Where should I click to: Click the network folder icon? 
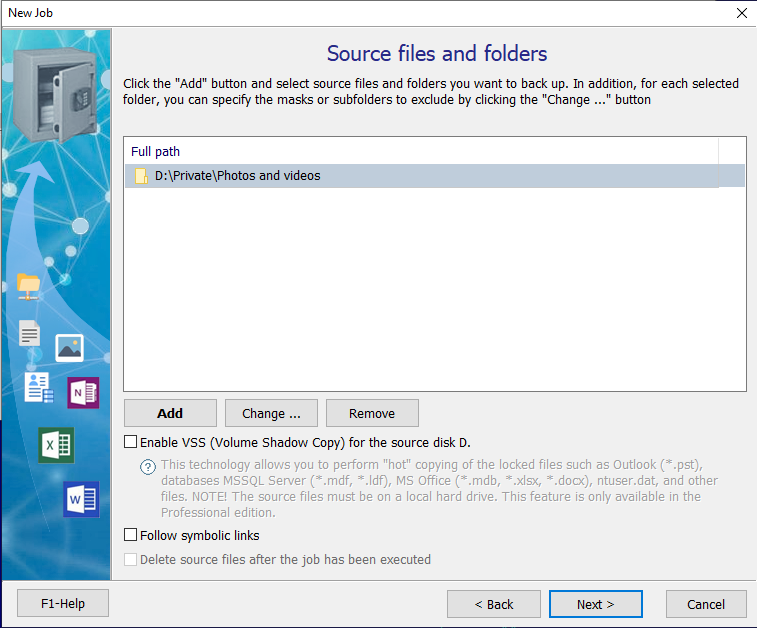pos(29,286)
